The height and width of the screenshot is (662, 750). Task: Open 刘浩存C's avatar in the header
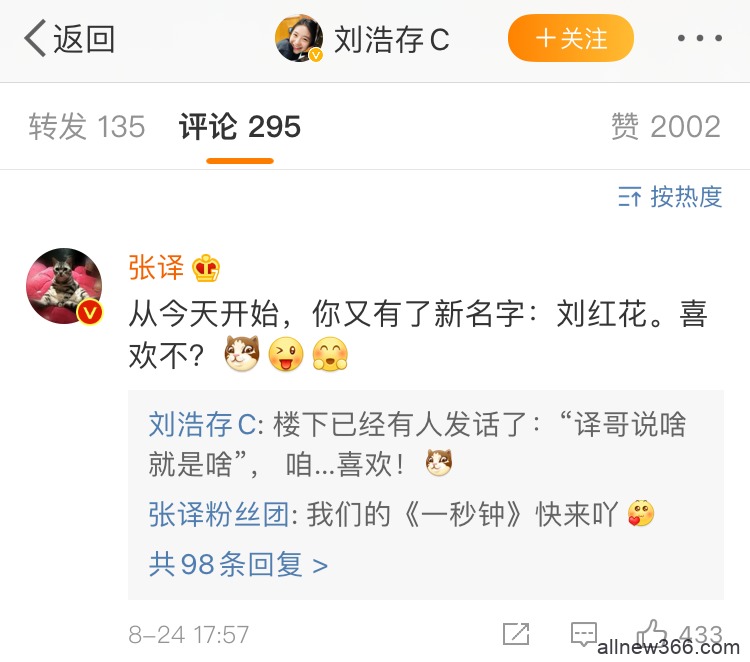[x=299, y=38]
